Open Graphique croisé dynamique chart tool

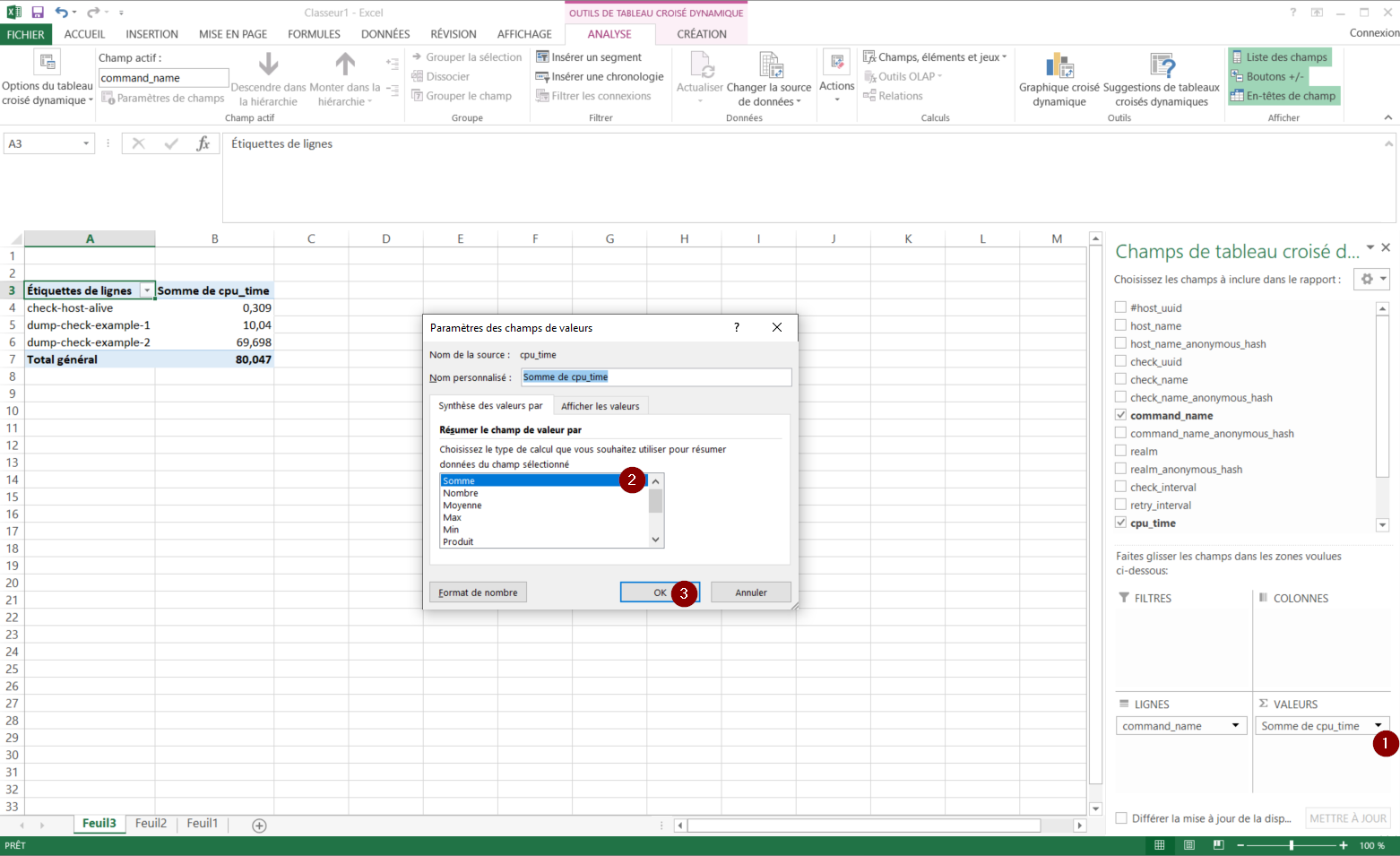pyautogui.click(x=1059, y=66)
